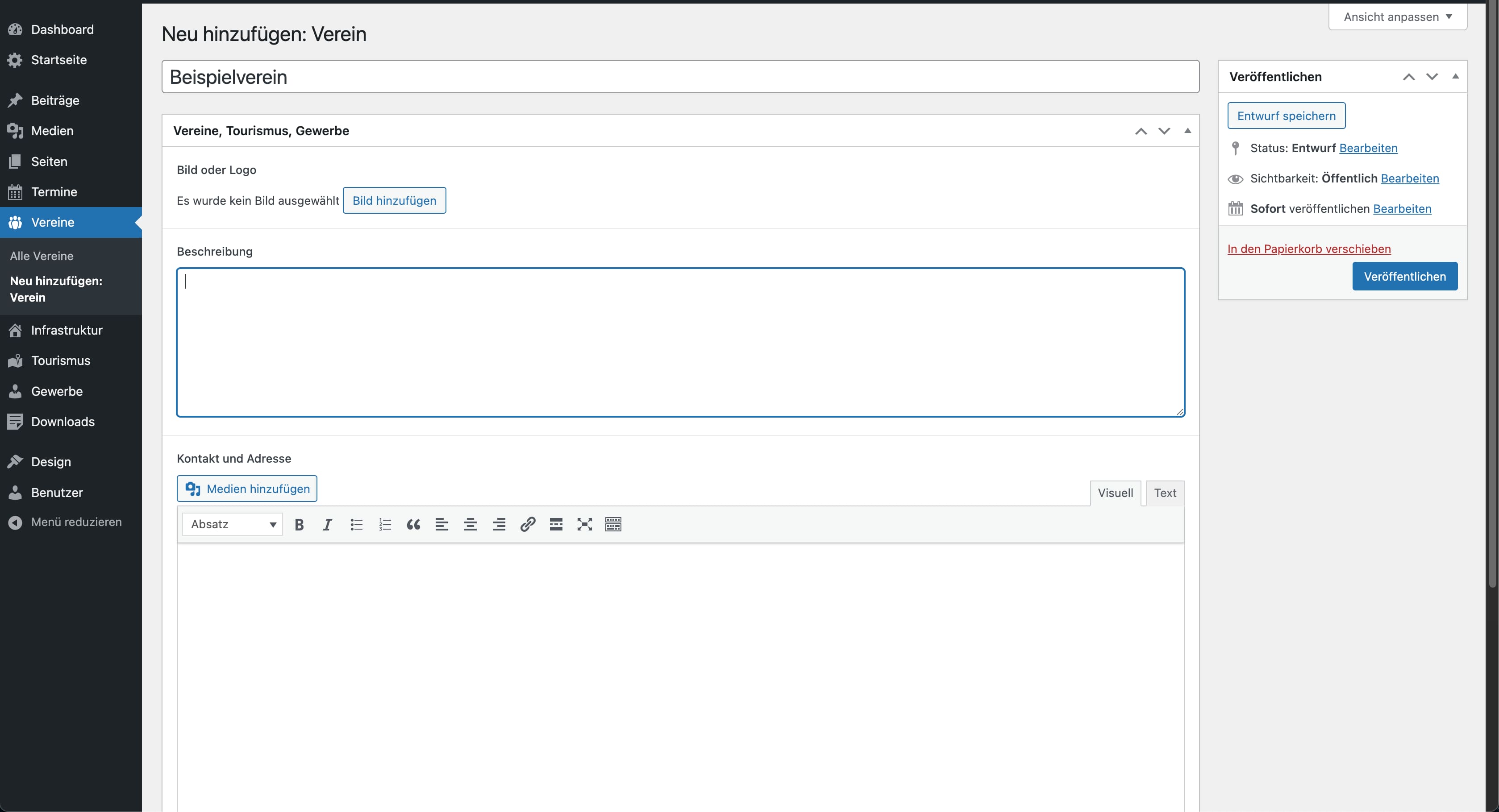
Task: Insert the read-more tag
Action: [556, 525]
